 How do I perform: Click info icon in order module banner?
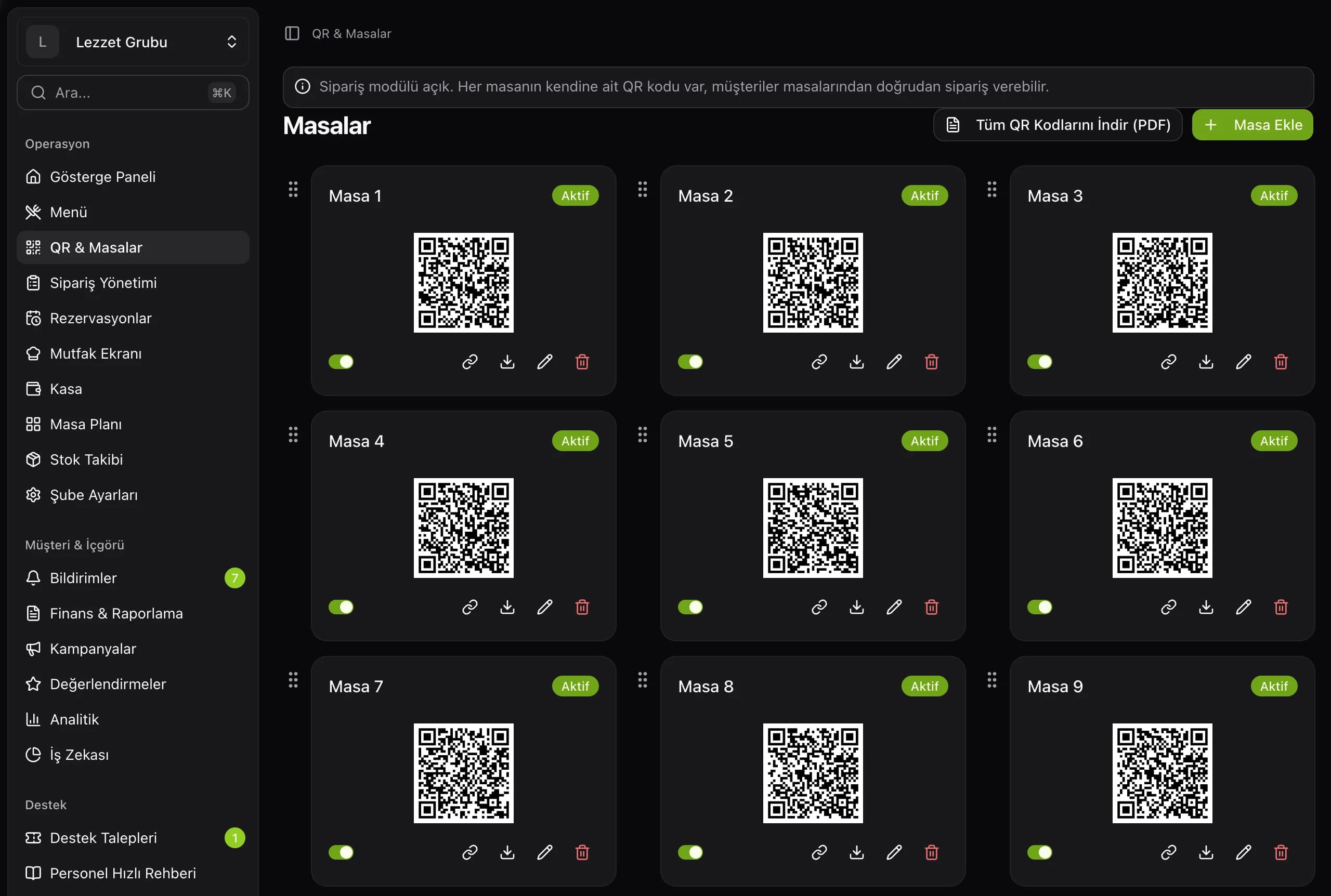302,86
